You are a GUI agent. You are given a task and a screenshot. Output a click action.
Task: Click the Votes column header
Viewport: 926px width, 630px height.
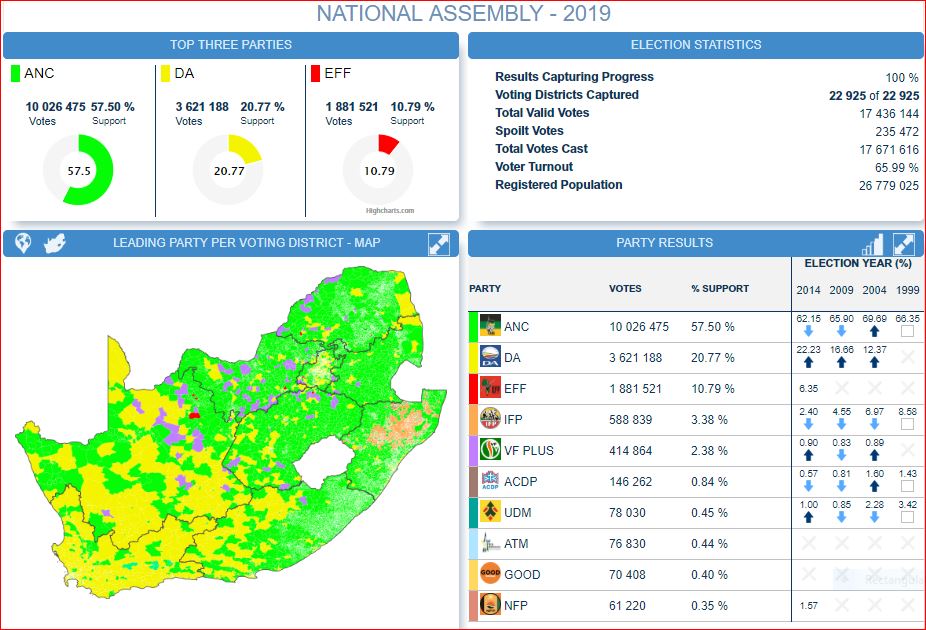click(626, 288)
